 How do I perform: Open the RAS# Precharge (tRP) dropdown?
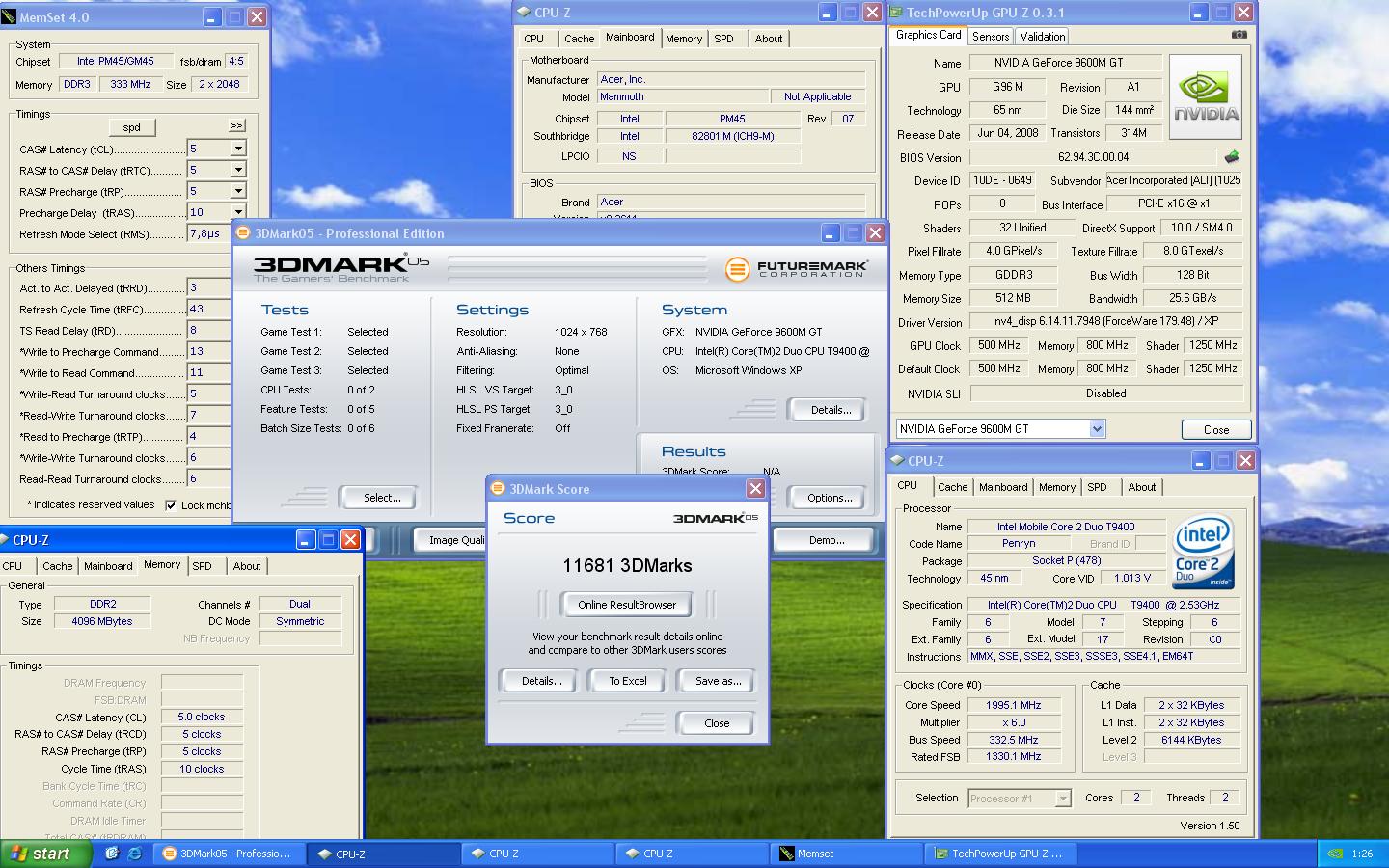[237, 191]
